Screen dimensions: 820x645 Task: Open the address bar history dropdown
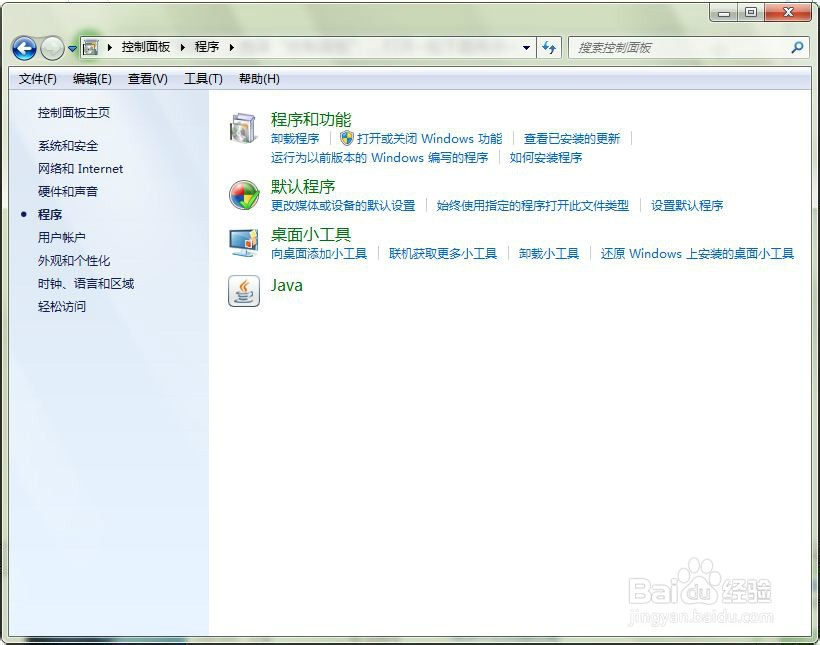tap(526, 47)
